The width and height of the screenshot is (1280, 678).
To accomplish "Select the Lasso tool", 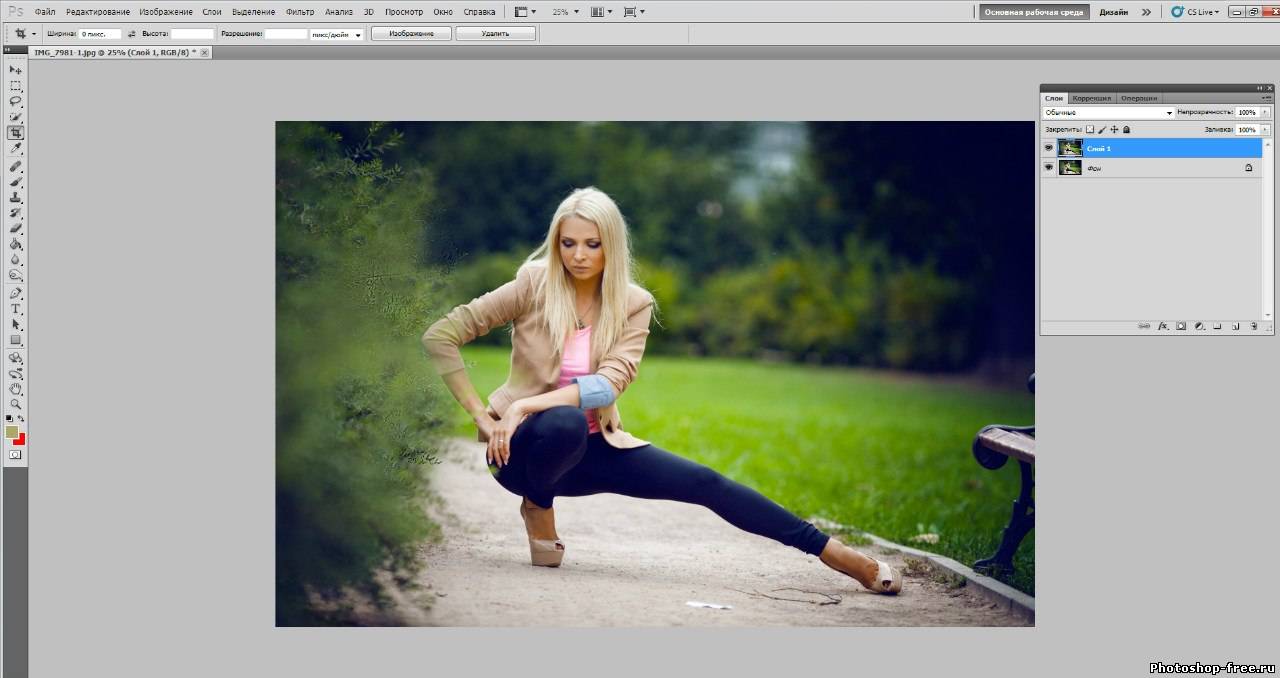I will (16, 101).
